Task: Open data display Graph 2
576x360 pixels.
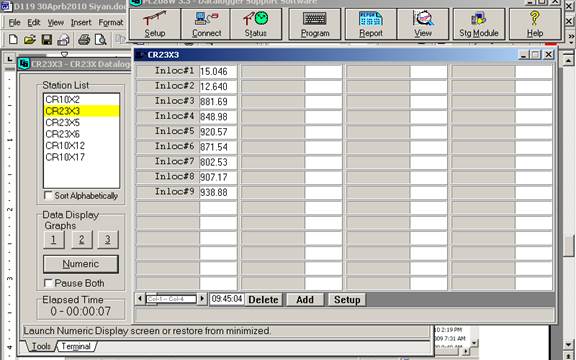Action: (82, 240)
